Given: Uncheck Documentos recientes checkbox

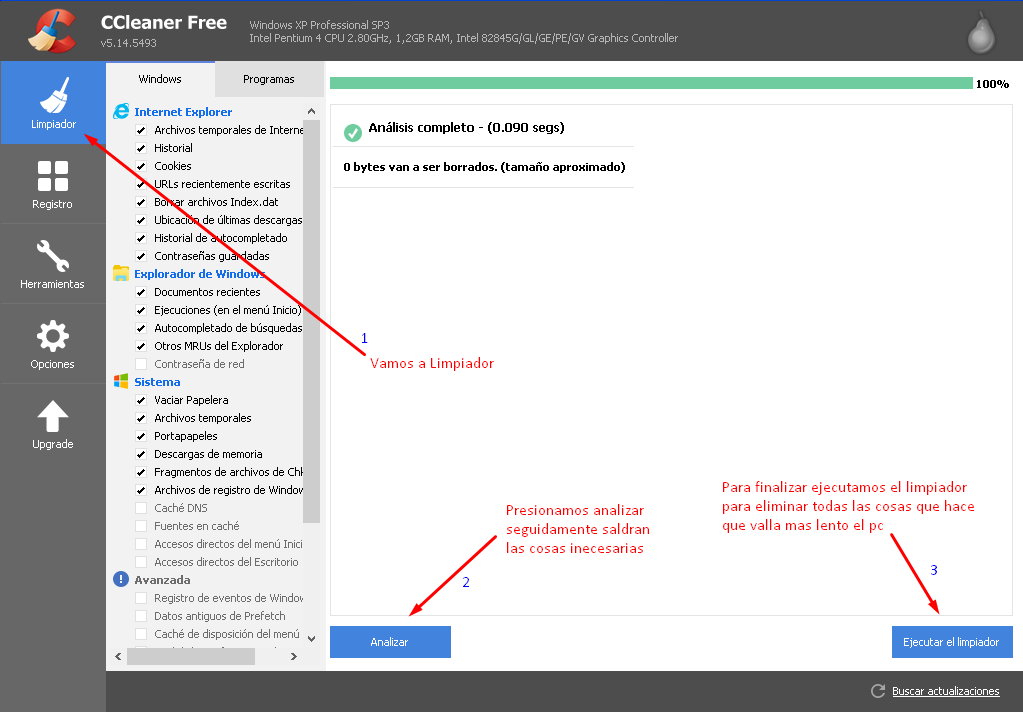Looking at the screenshot, I should (141, 292).
